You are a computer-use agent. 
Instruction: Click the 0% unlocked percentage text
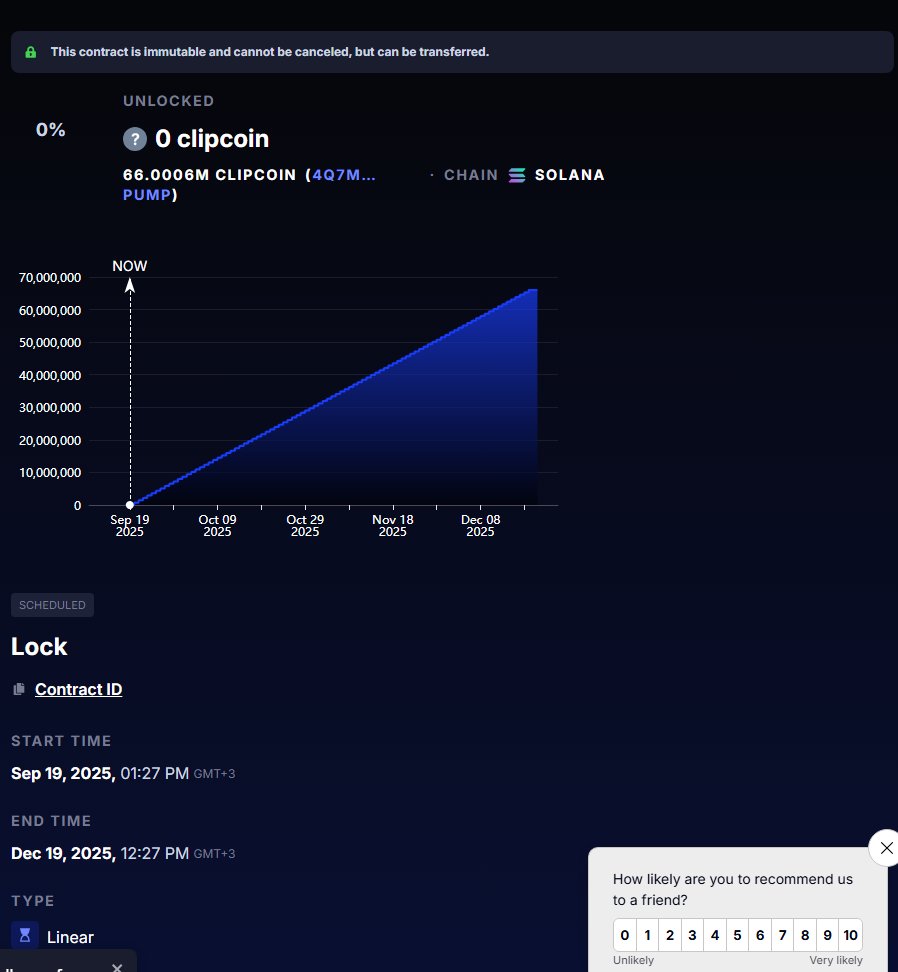[50, 130]
